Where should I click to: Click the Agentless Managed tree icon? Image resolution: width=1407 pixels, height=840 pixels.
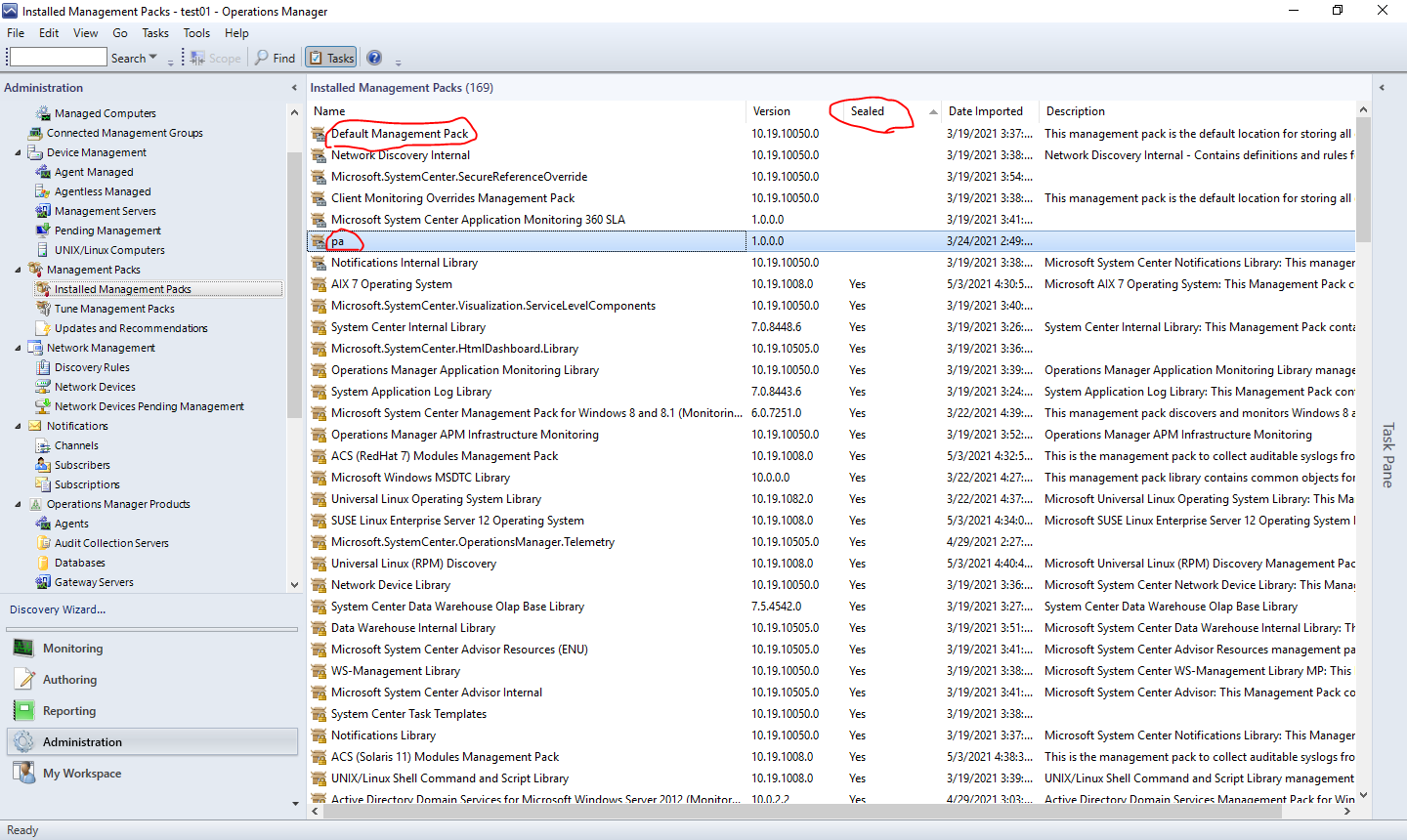pyautogui.click(x=43, y=191)
